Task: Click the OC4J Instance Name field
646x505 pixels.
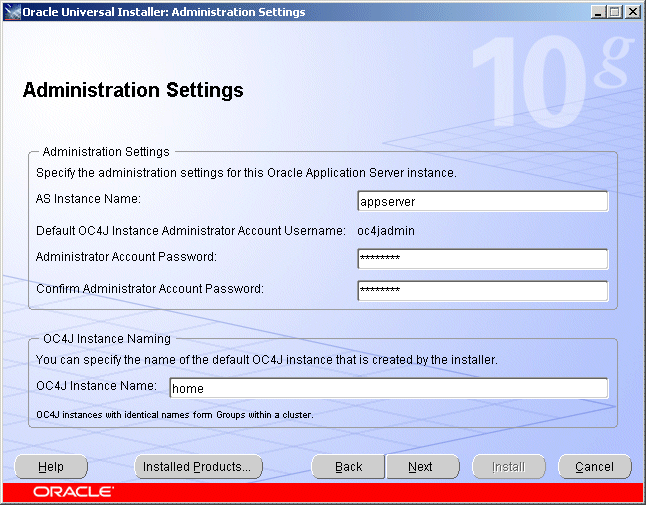Action: (x=389, y=388)
